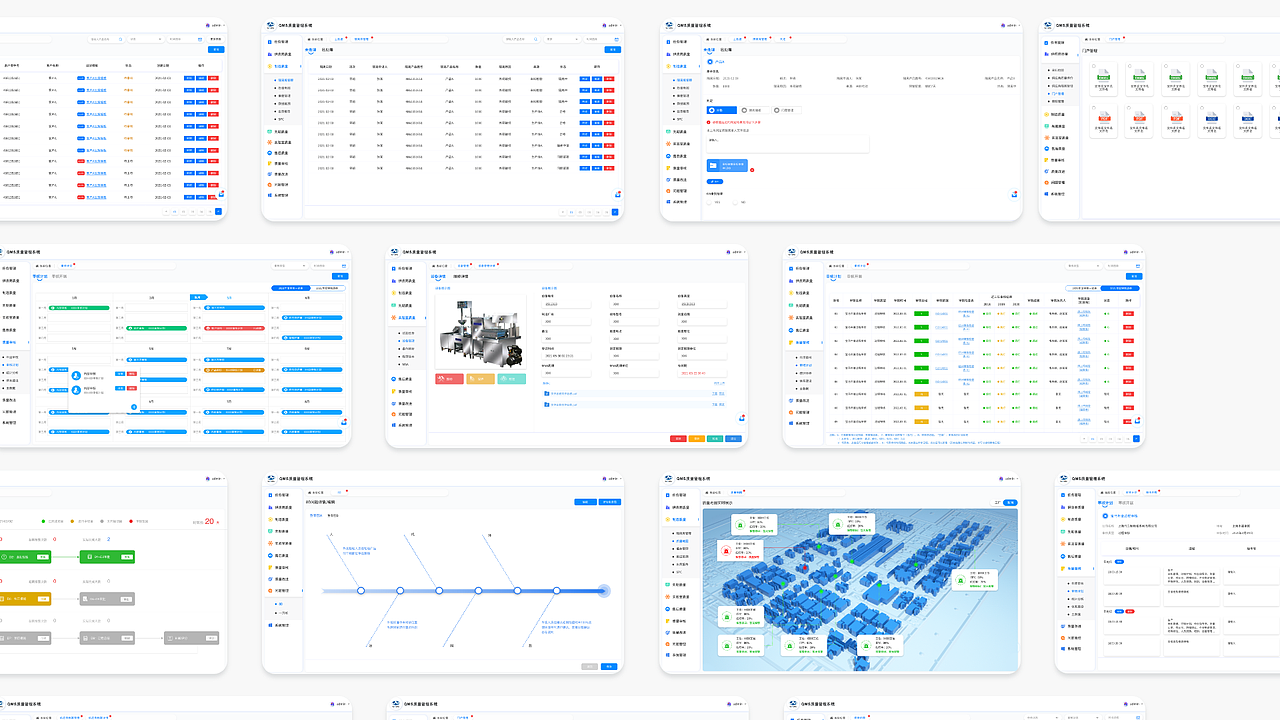Click the highlighted blue pagination button in the data table window
Screen dimensions: 1280x720
click(x=615, y=212)
